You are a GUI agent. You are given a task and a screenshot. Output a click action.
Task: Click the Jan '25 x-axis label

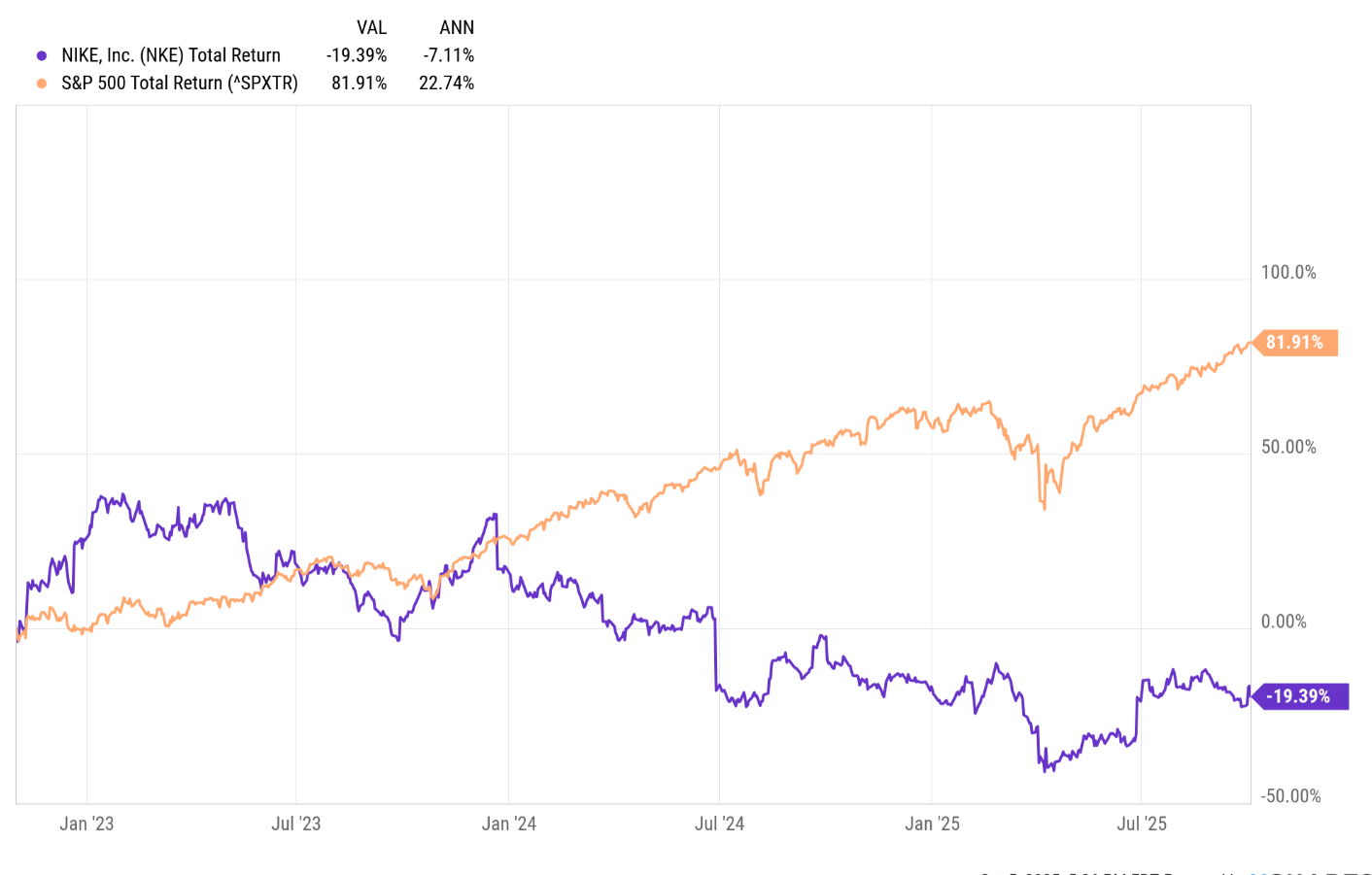tap(933, 824)
